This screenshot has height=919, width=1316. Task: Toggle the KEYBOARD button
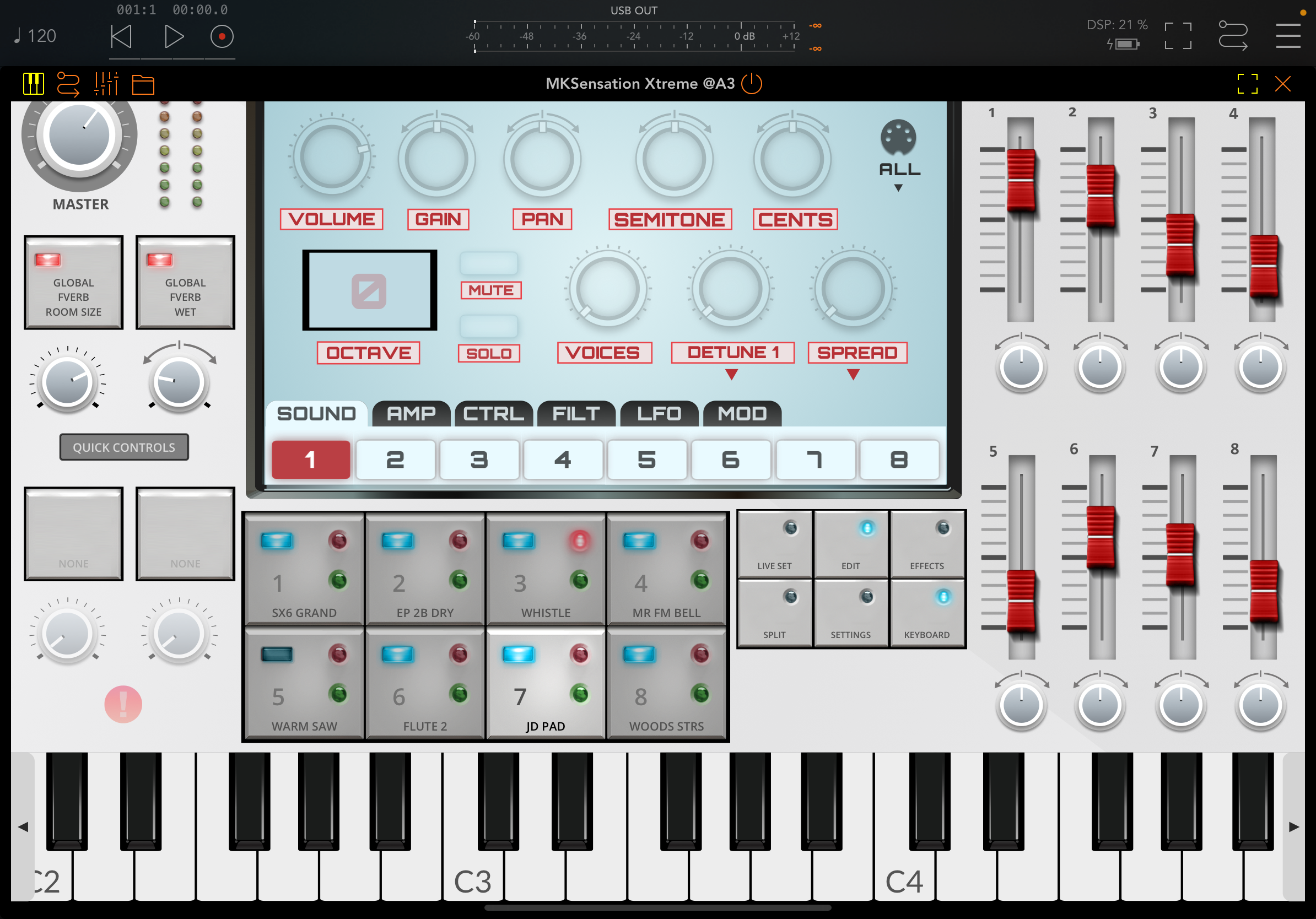click(x=927, y=613)
